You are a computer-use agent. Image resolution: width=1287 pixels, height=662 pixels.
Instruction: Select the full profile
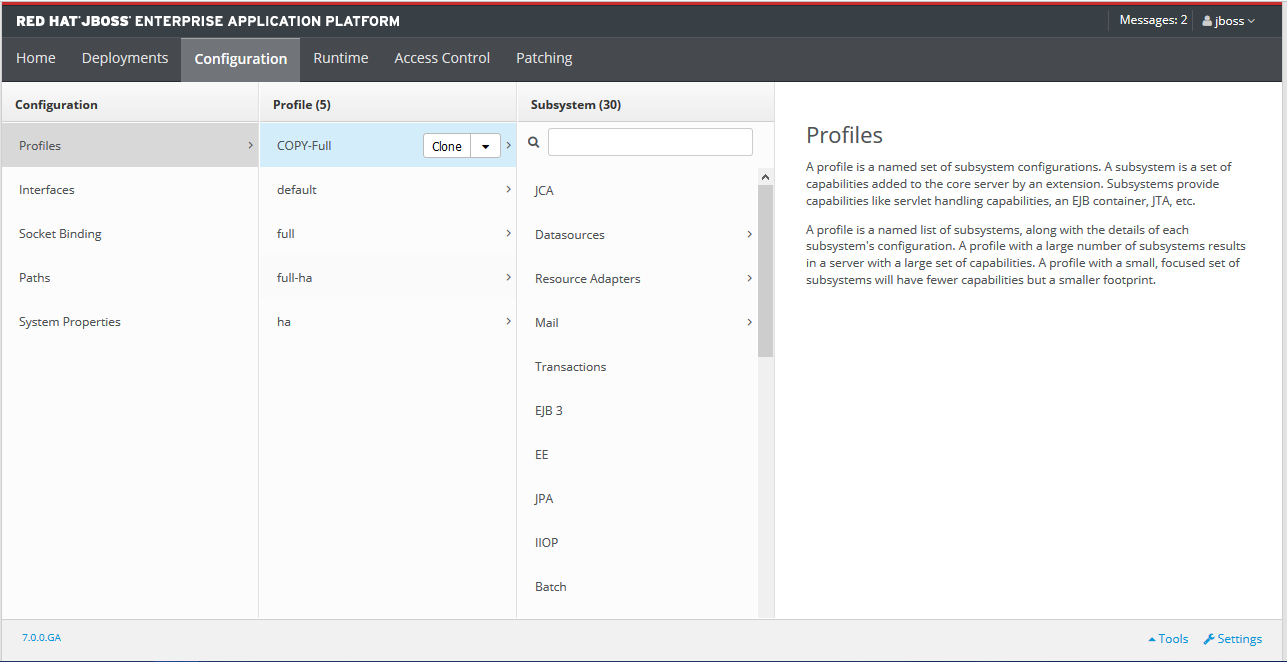pyautogui.click(x=388, y=233)
